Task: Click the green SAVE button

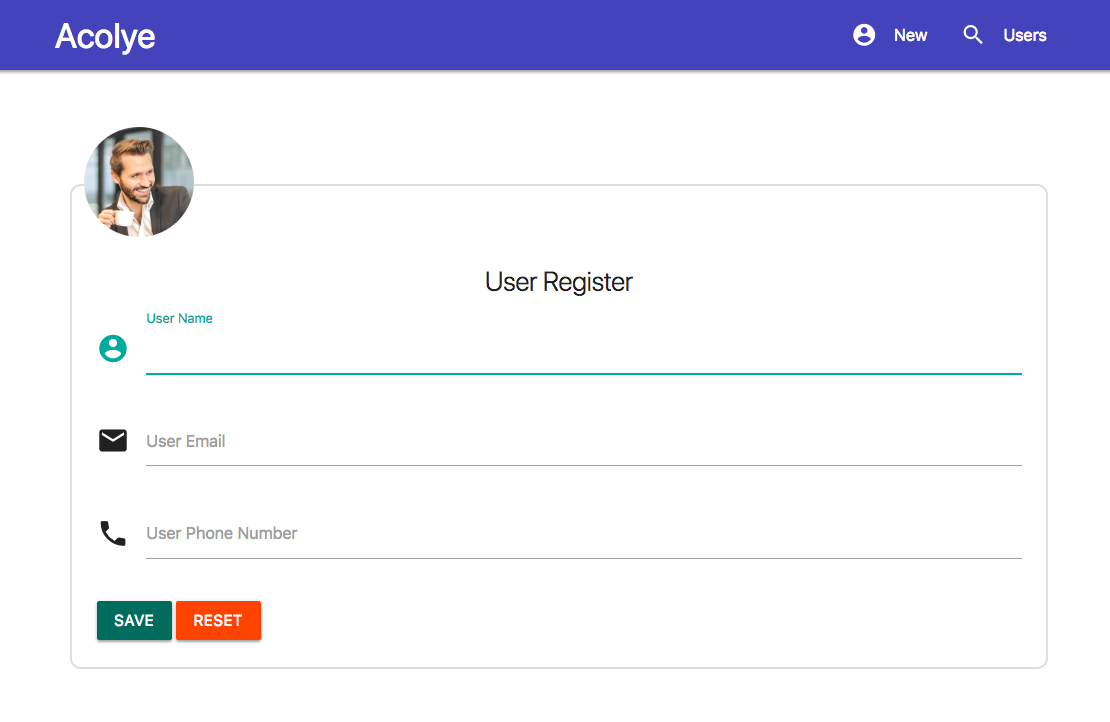Action: coord(135,621)
